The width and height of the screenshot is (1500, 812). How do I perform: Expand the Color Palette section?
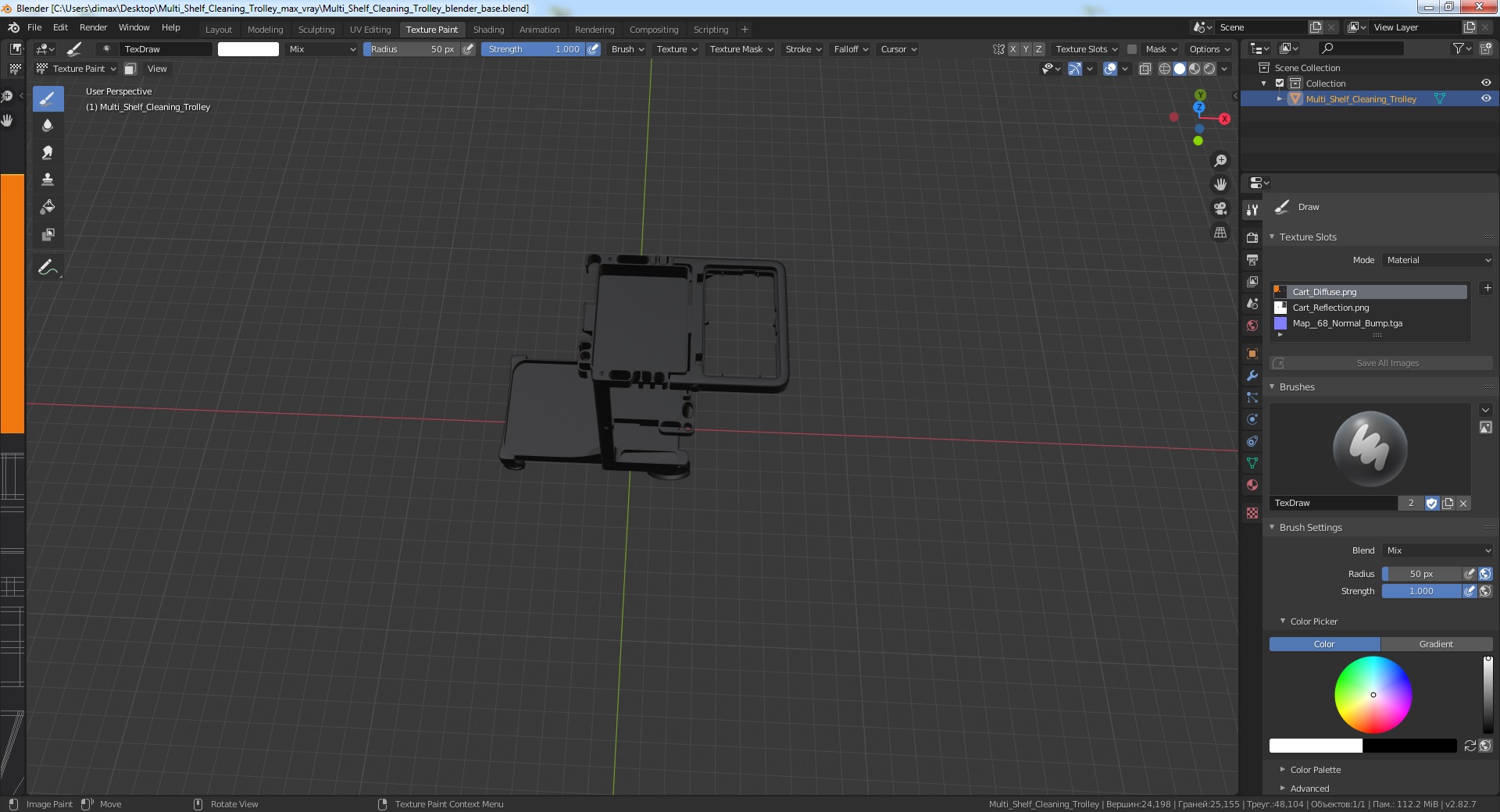1283,769
